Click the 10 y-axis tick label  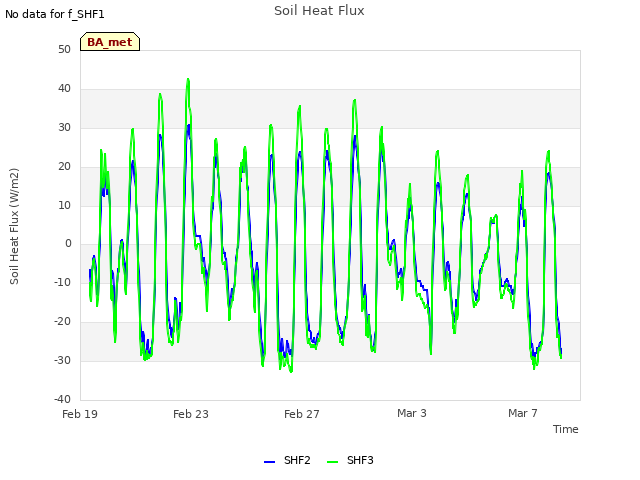point(64,205)
